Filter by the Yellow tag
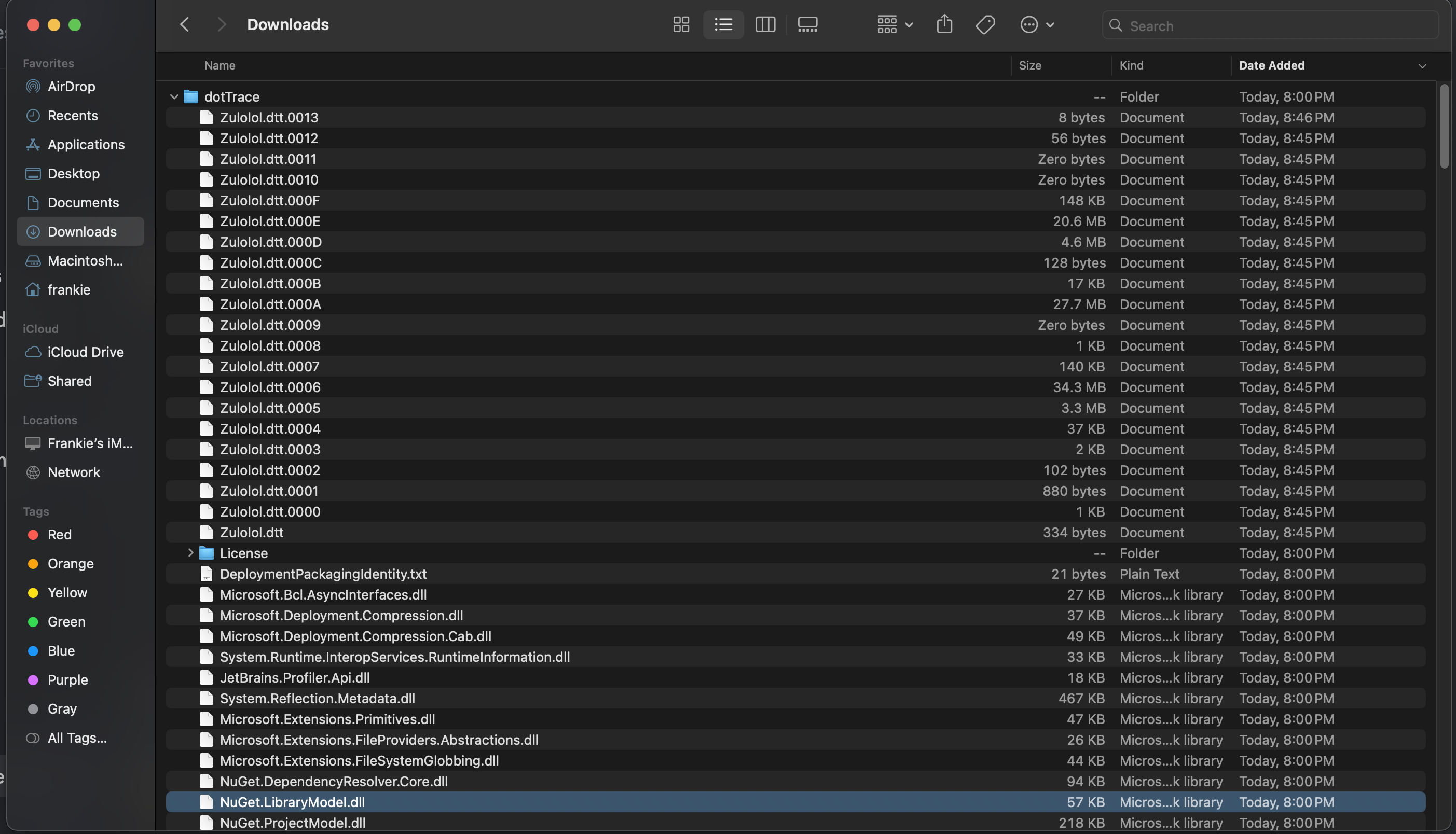The width and height of the screenshot is (1456, 834). point(80,593)
